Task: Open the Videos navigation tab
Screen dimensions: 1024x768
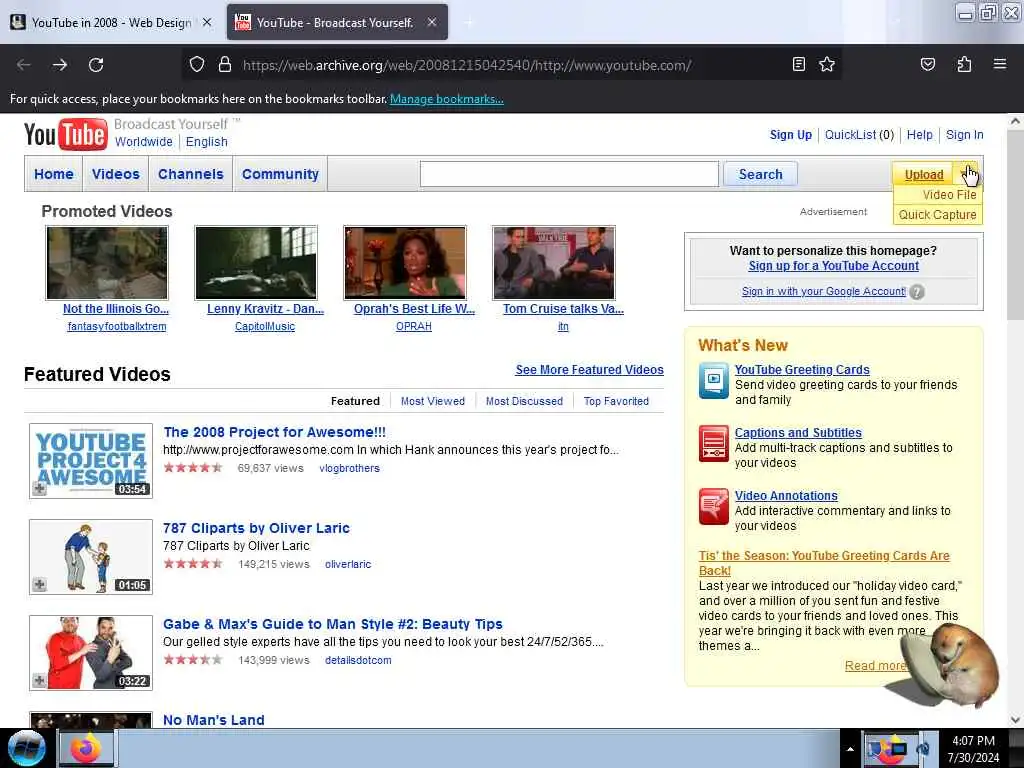Action: (116, 174)
